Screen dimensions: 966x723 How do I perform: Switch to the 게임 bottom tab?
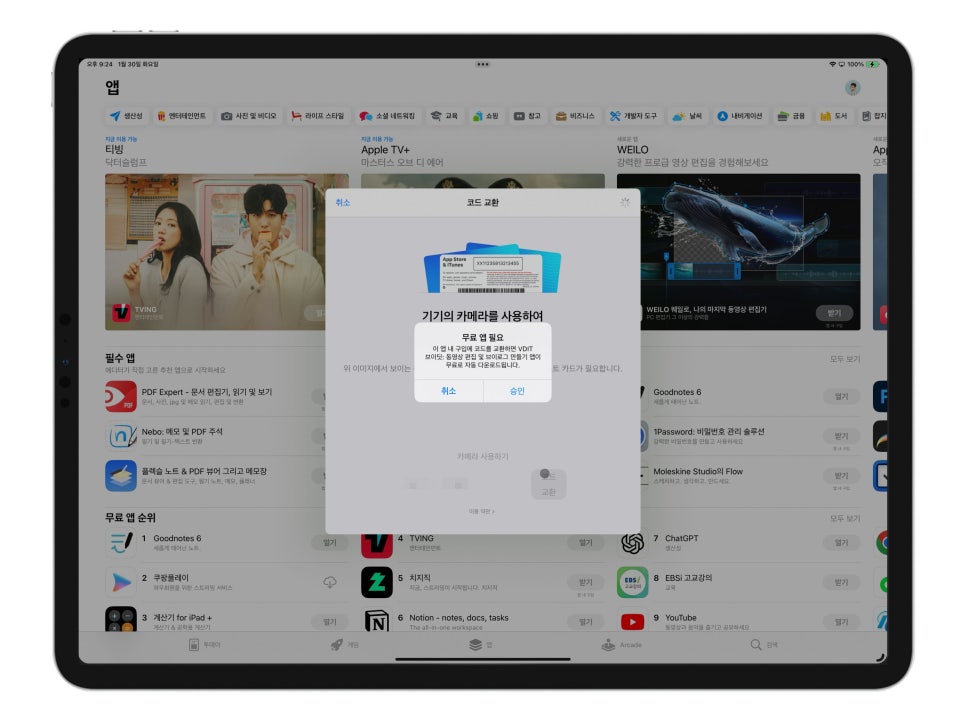tap(344, 645)
